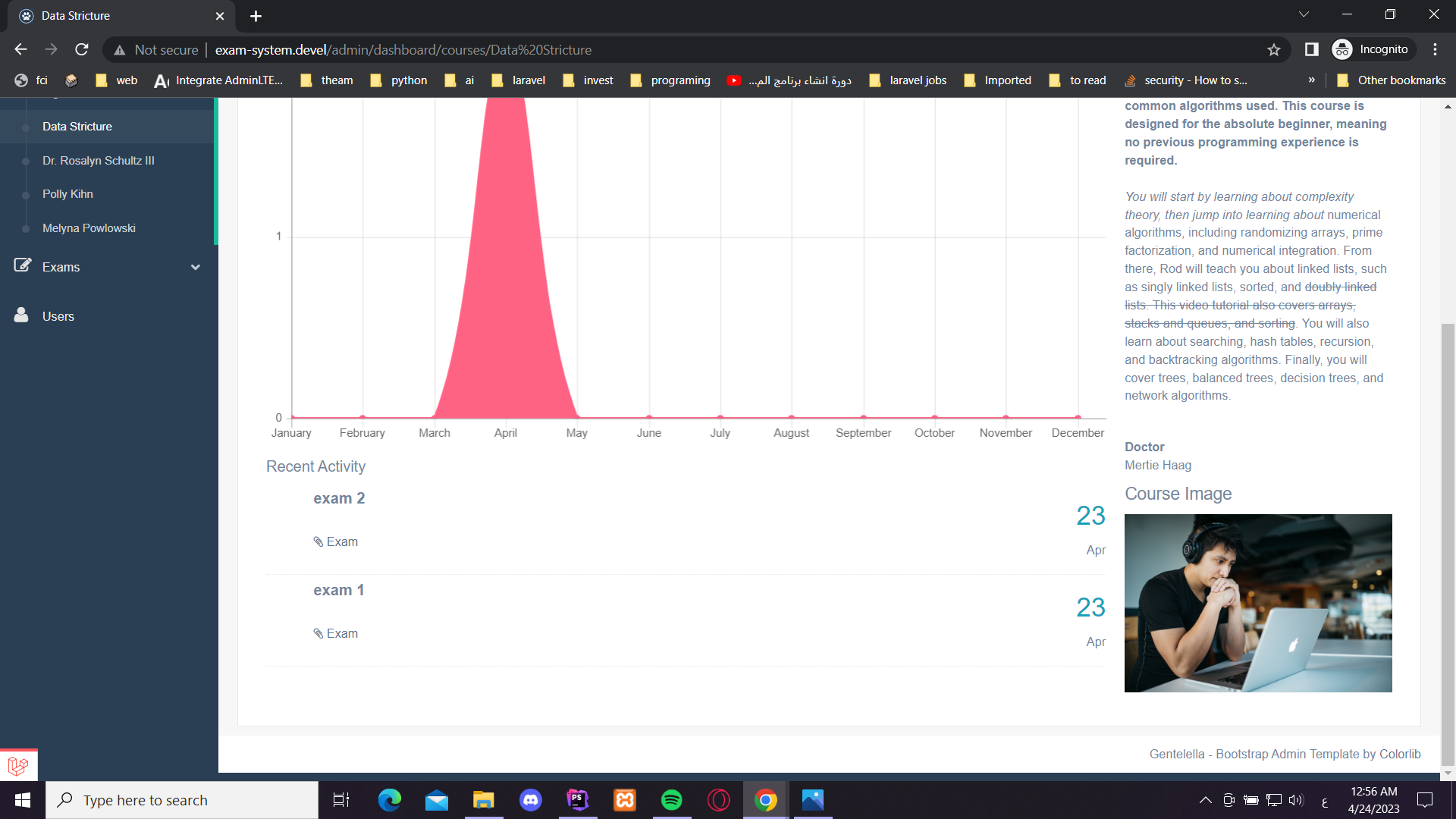Go back with the browser back arrow
Screen dimensions: 1456x819
click(x=20, y=49)
